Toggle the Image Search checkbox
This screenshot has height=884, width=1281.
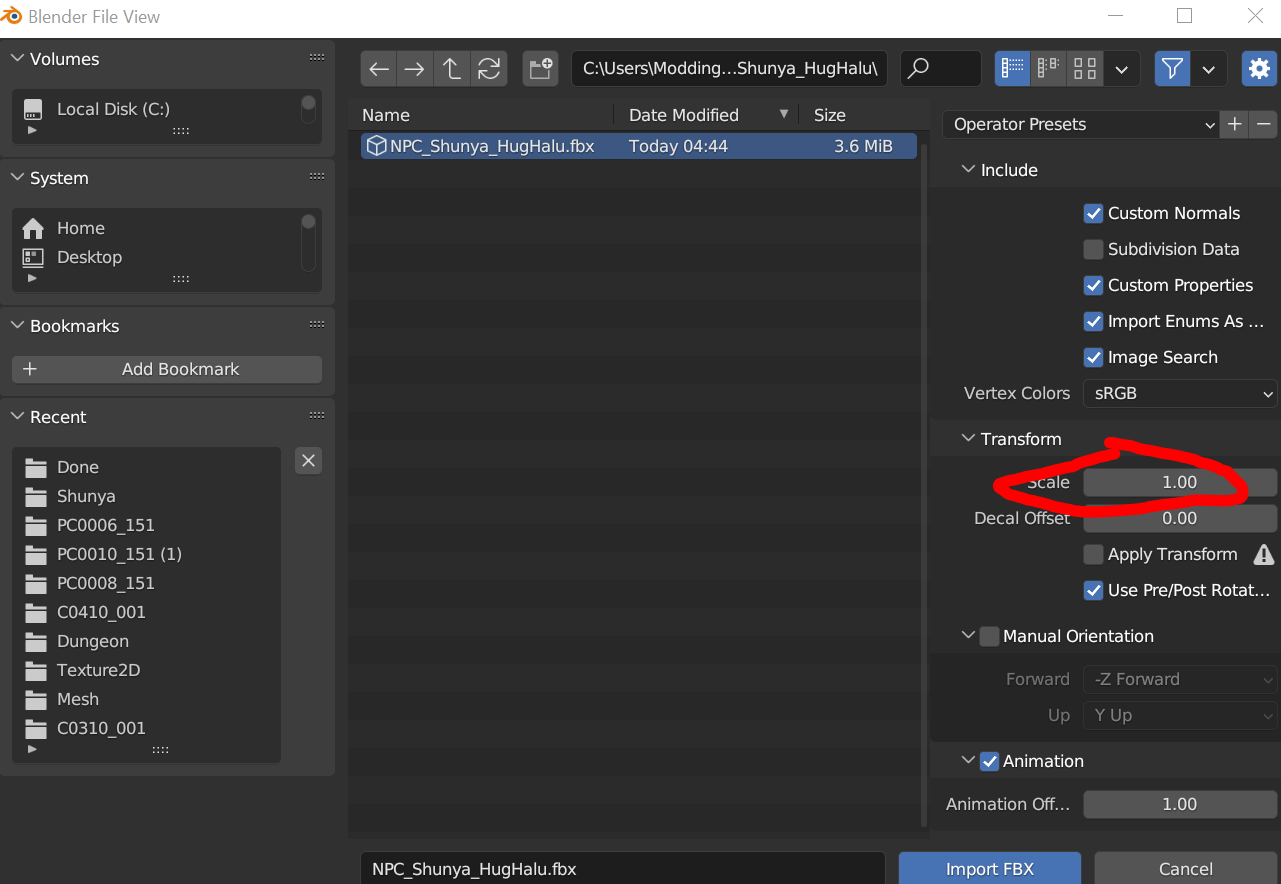click(x=1093, y=357)
